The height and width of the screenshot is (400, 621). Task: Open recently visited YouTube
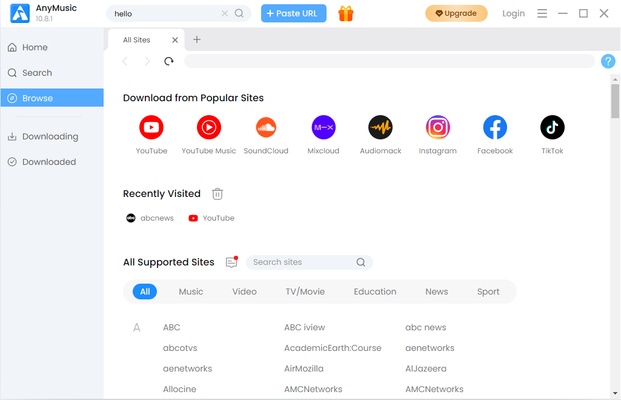point(211,218)
